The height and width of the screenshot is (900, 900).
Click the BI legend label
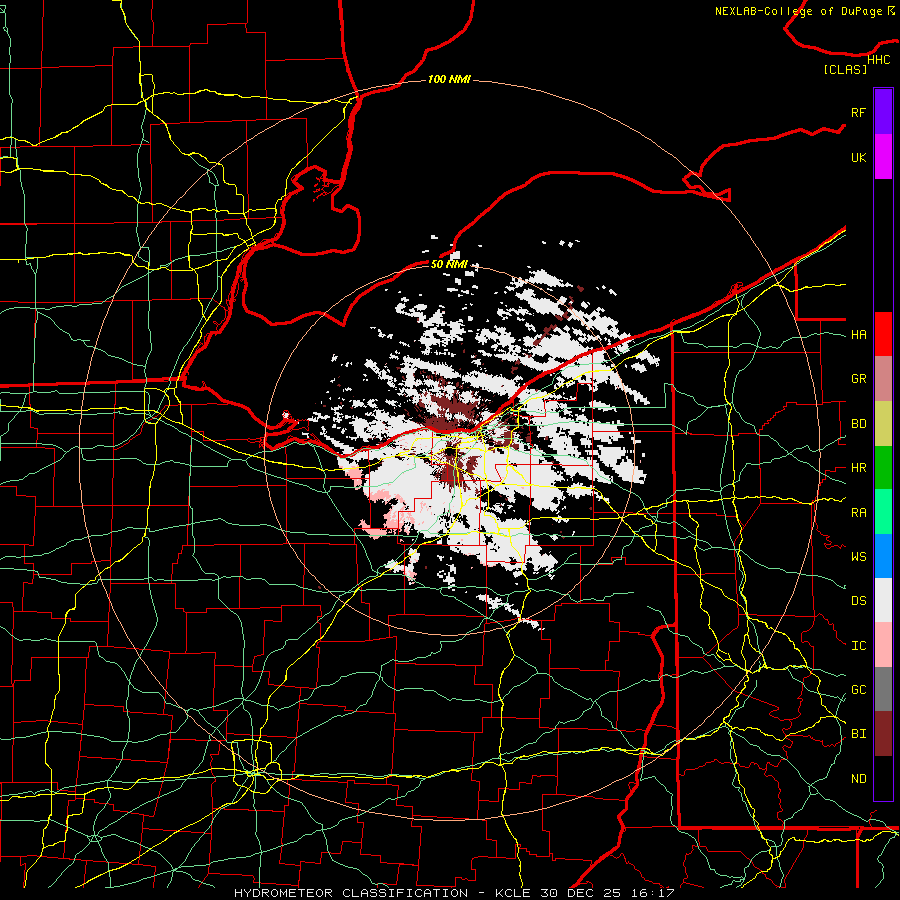point(858,734)
